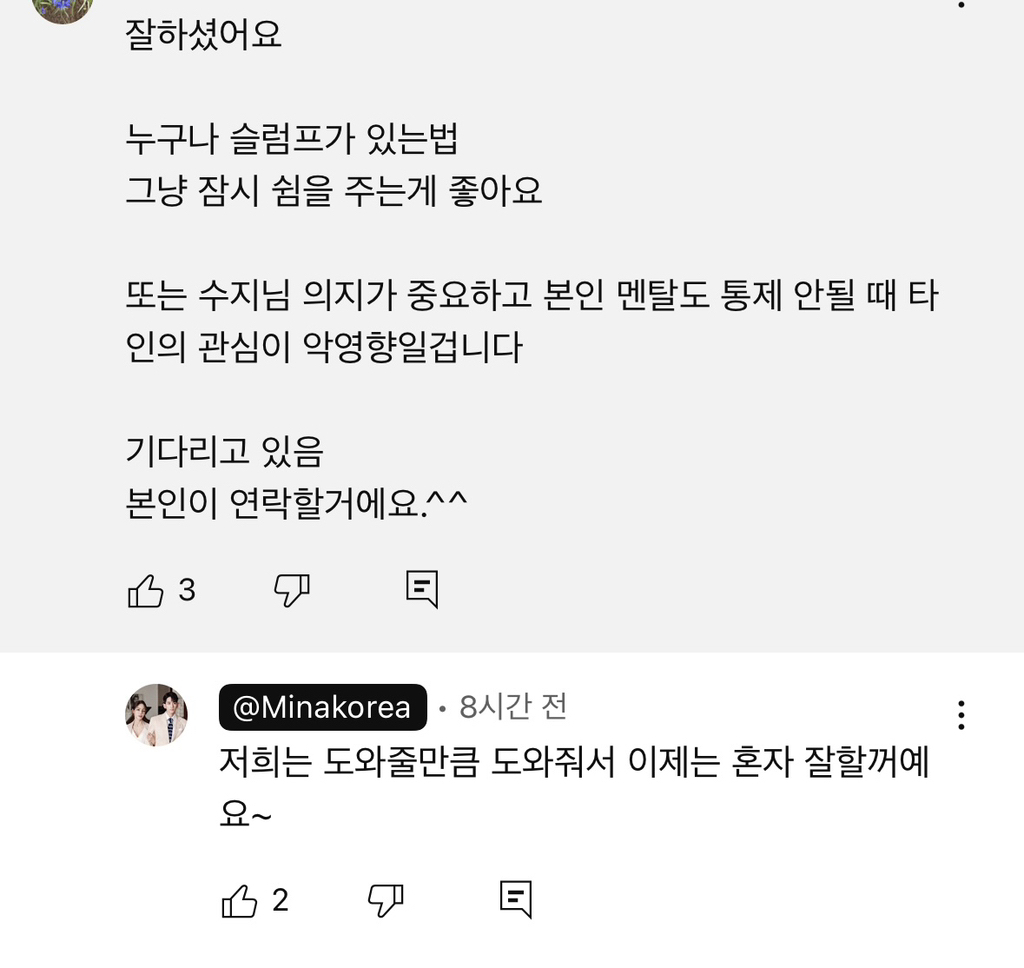Tap the top commenter's flower avatar
This screenshot has height=968, width=1024.
[62, 8]
